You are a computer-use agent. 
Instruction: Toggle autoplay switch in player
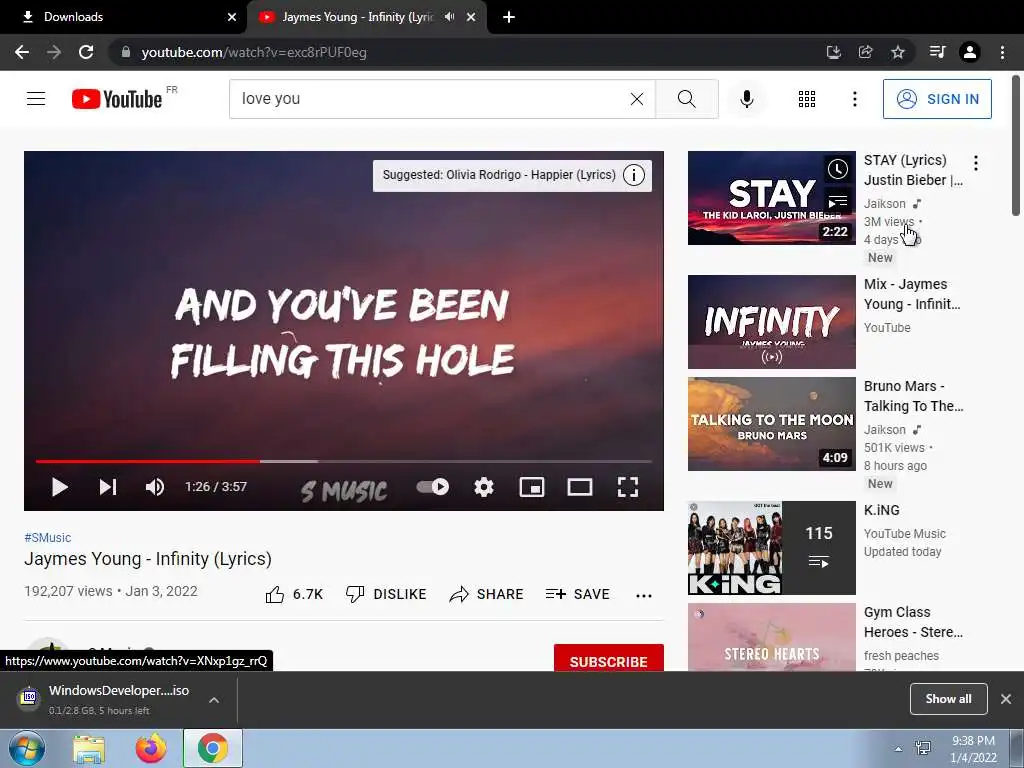pos(432,487)
